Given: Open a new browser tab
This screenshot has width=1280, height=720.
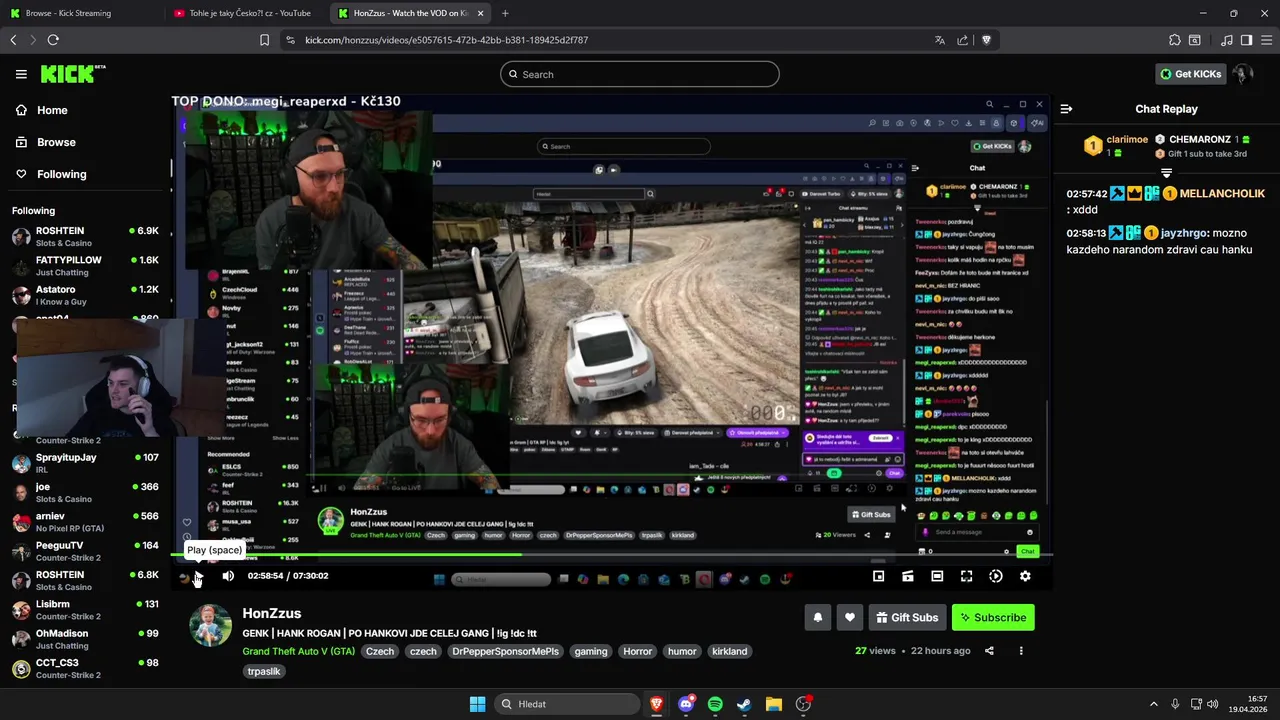Looking at the screenshot, I should pyautogui.click(x=505, y=13).
